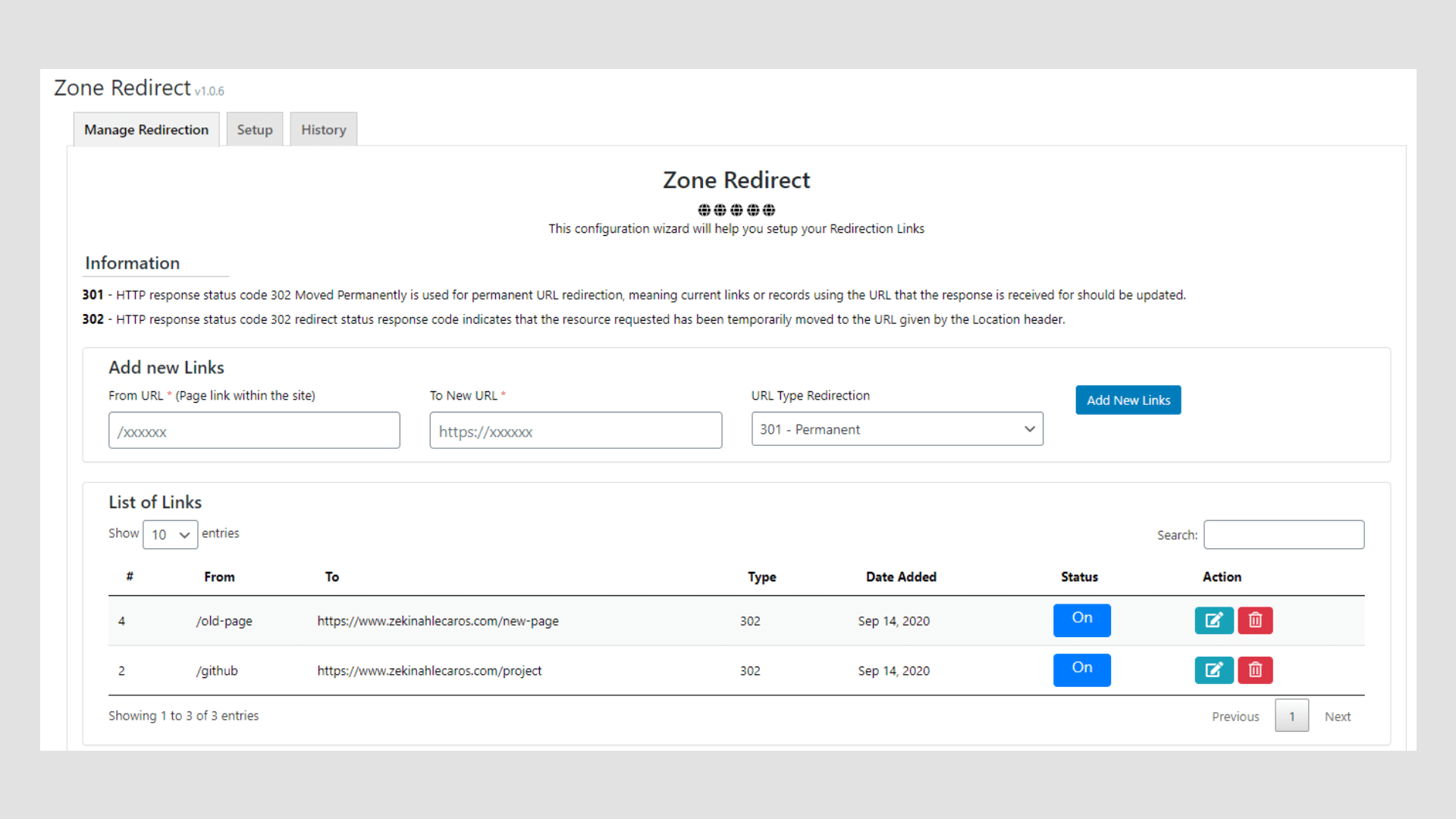Delete the /github redirect entry

click(1255, 670)
